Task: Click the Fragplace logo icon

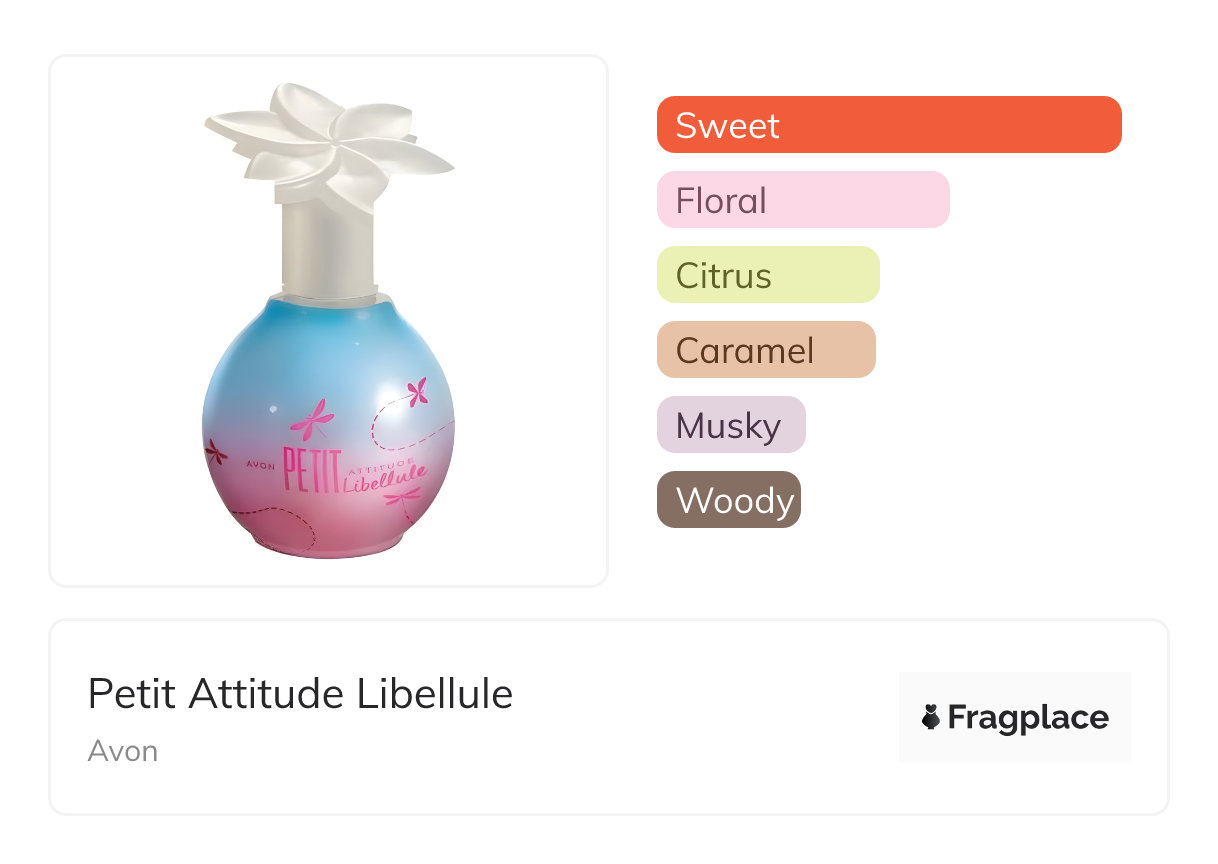Action: (x=931, y=717)
